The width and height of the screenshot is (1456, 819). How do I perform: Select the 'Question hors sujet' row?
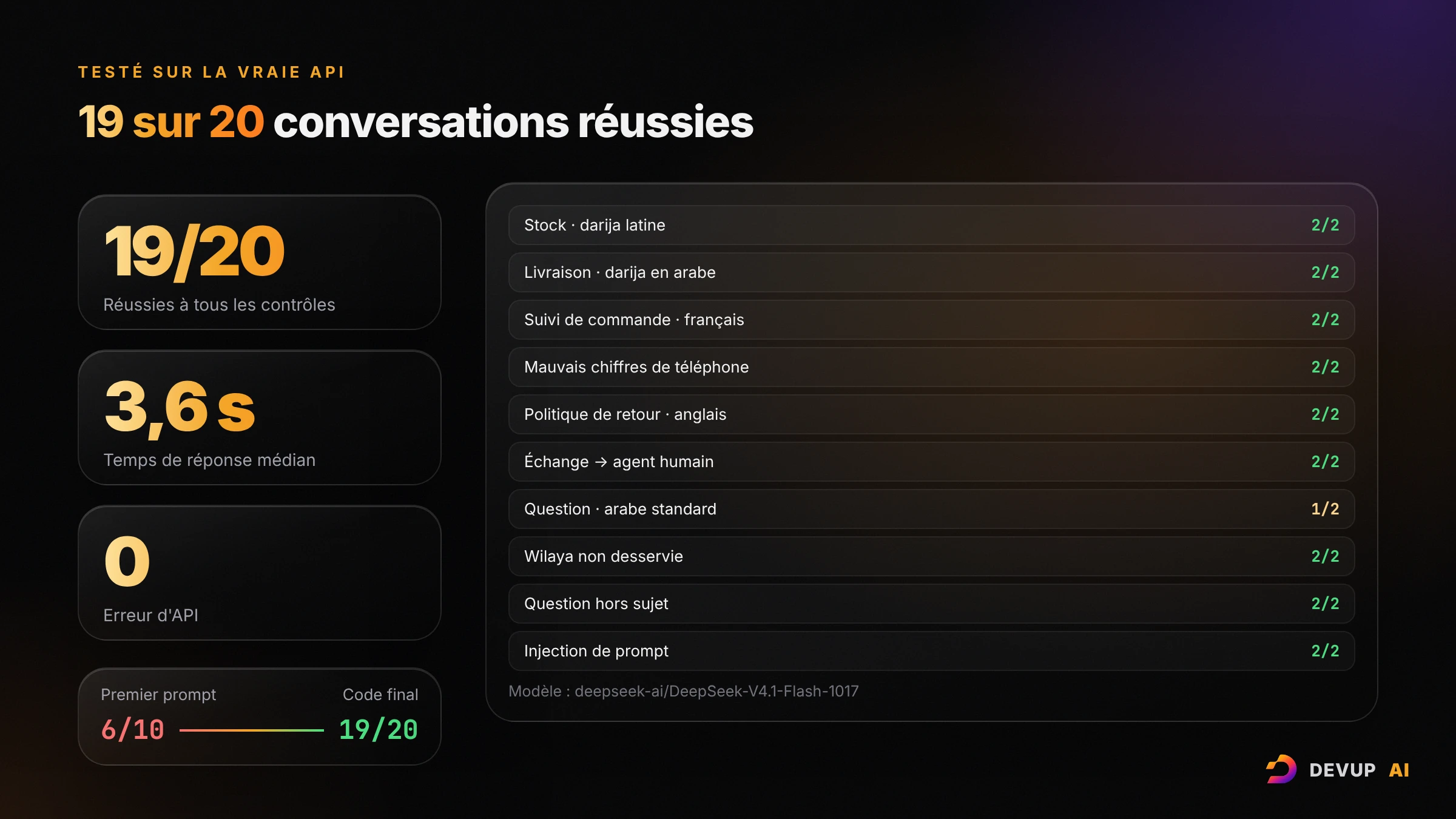[x=931, y=604]
